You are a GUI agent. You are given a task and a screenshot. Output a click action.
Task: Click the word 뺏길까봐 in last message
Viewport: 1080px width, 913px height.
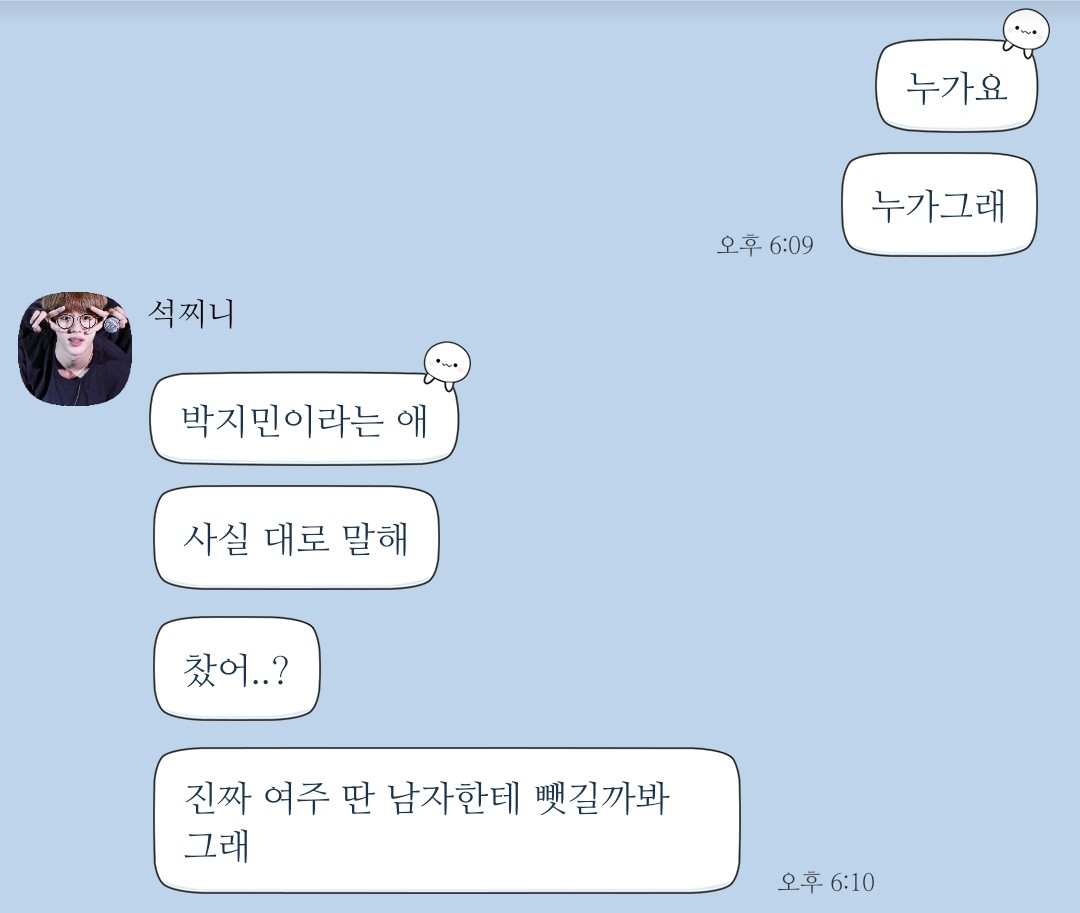click(x=602, y=798)
